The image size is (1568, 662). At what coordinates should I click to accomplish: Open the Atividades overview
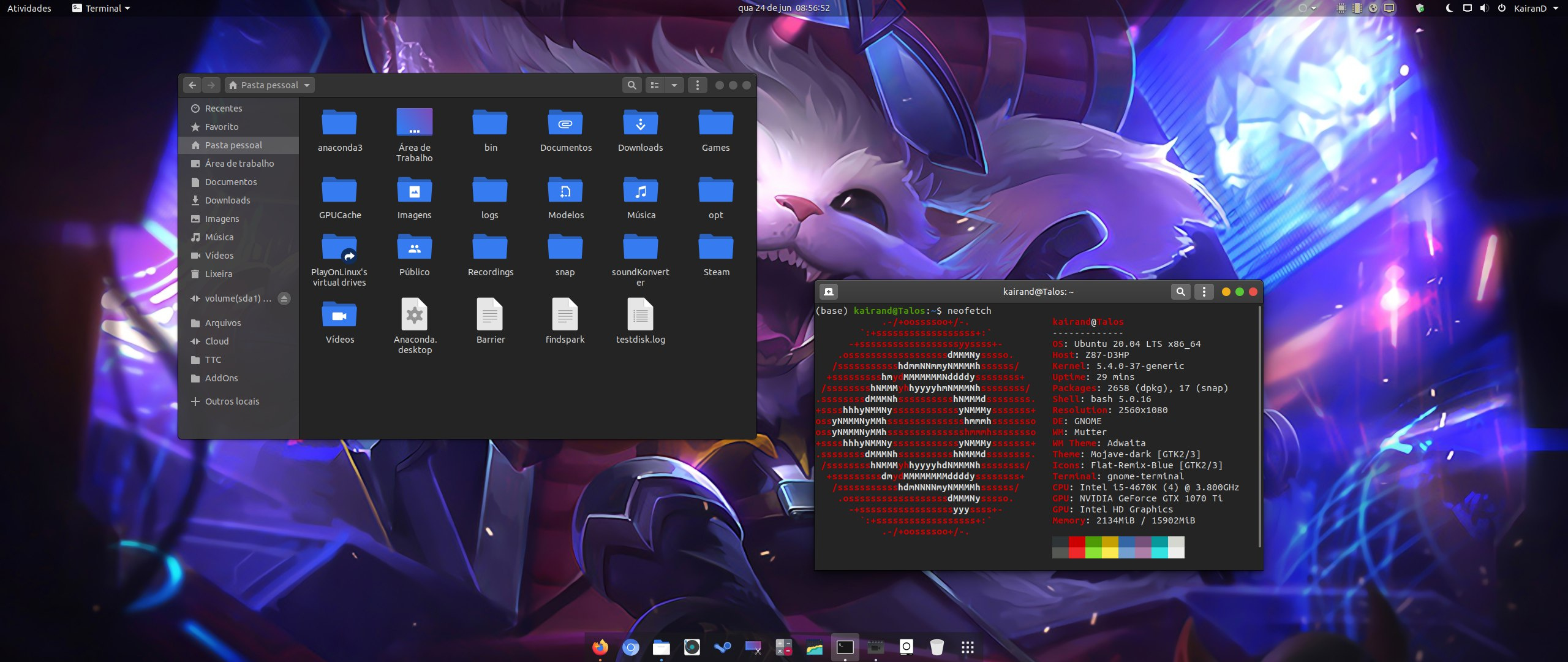[x=29, y=8]
